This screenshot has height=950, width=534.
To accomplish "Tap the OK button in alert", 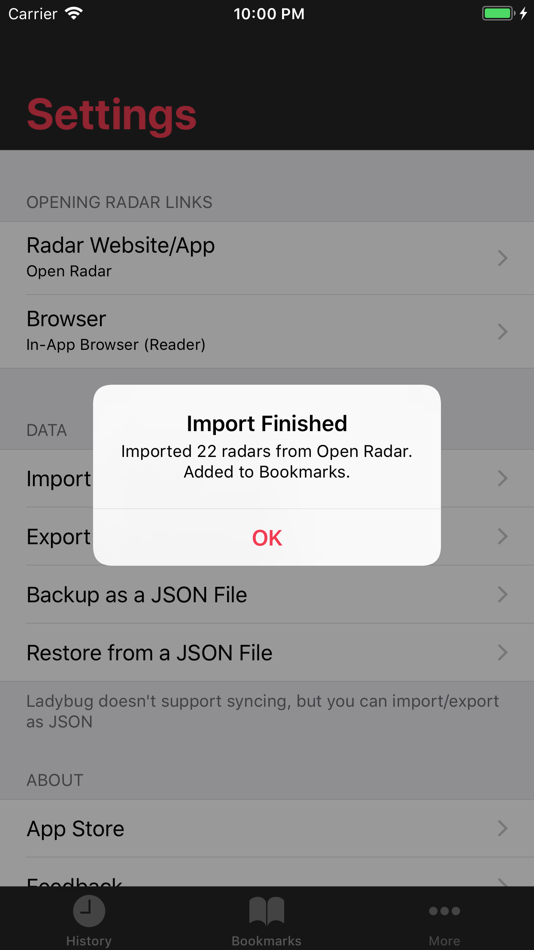I will (x=267, y=537).
